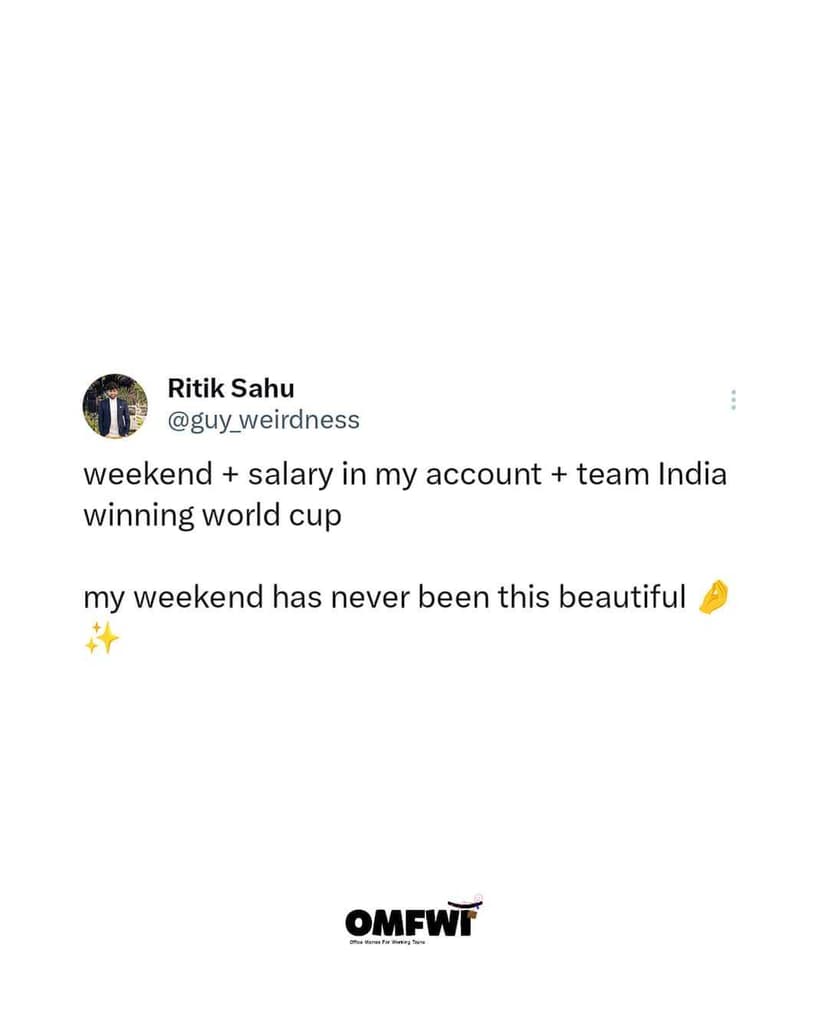
Task: Click Ritik Sahu's profile picture
Action: [x=115, y=405]
